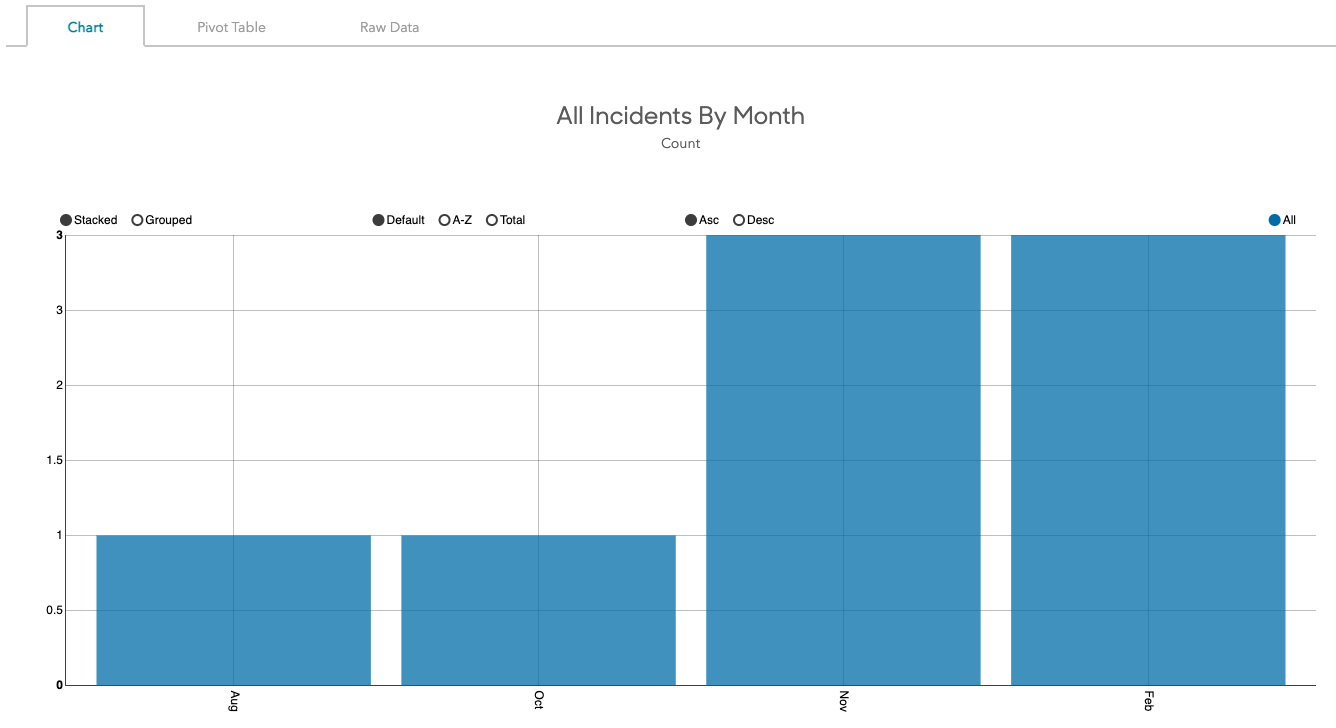Select Desc sort order

point(754,220)
